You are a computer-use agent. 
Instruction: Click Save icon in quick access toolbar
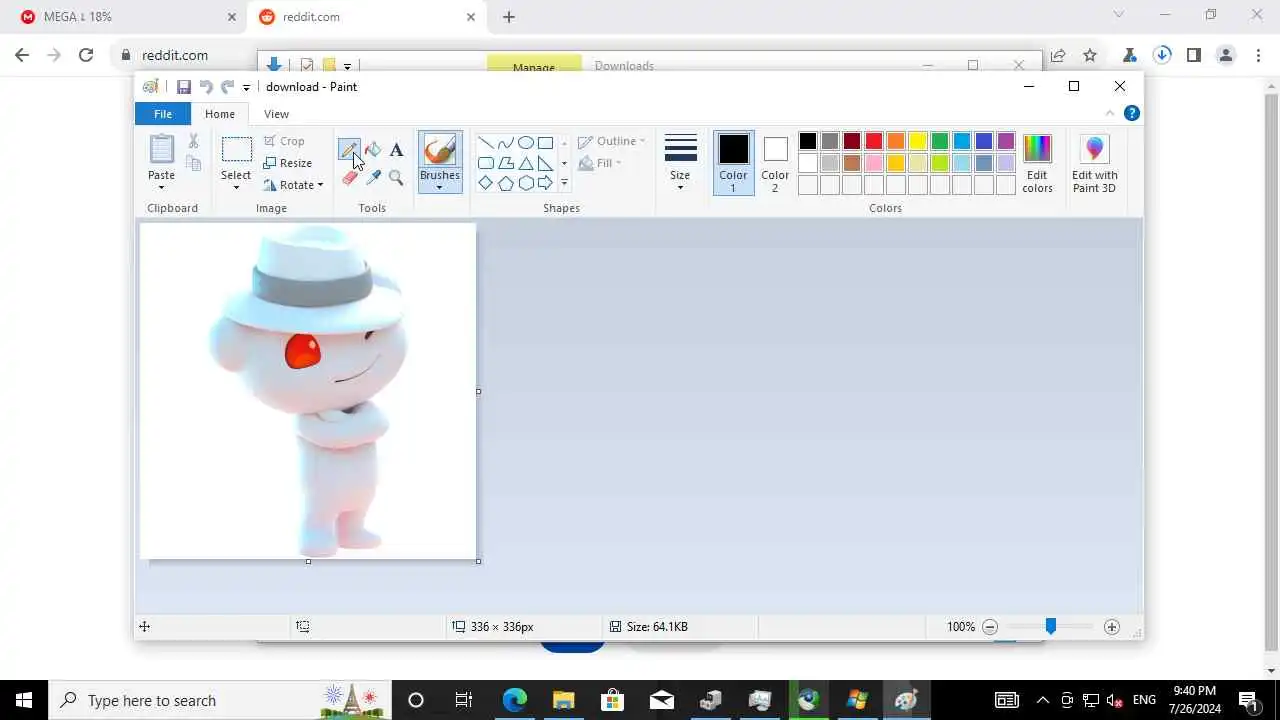click(x=184, y=87)
